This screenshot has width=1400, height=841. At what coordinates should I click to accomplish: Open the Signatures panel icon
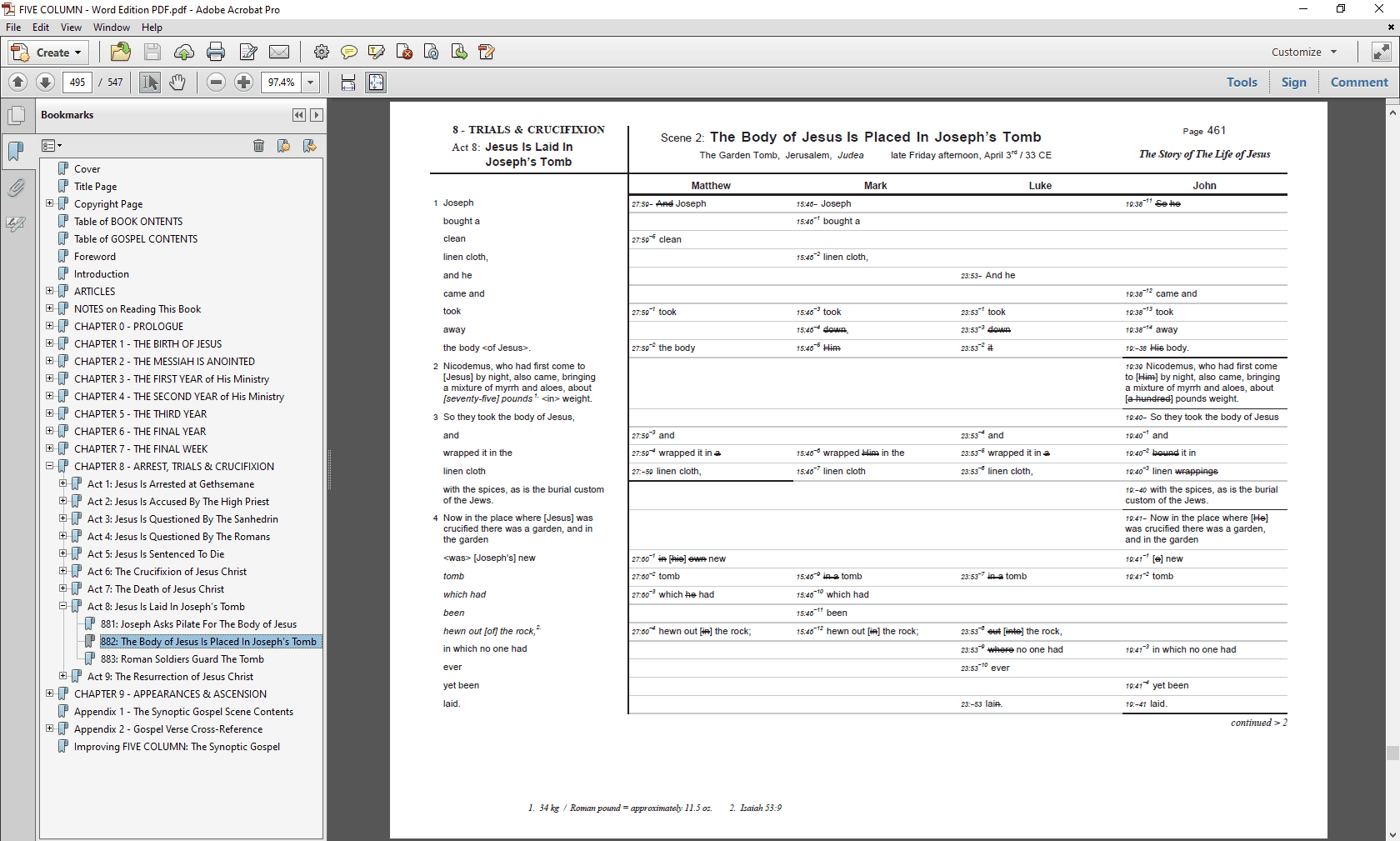(16, 223)
